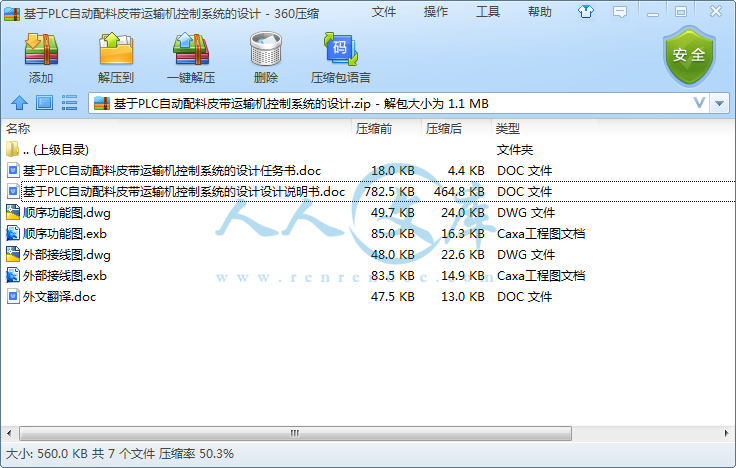Viewport: 736px width, 468px height.
Task: Click the 删除 (Delete) trash bin icon
Action: coord(266,49)
